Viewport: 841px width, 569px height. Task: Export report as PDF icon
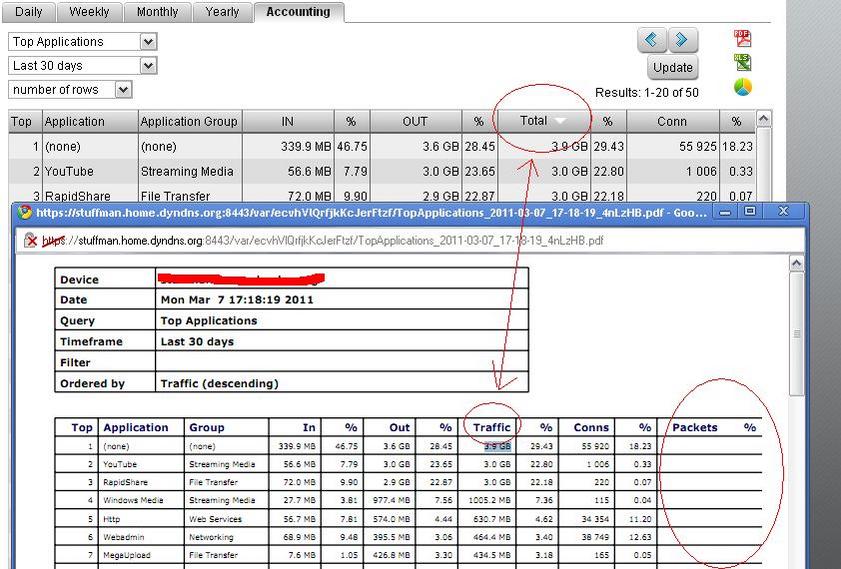pyautogui.click(x=742, y=39)
